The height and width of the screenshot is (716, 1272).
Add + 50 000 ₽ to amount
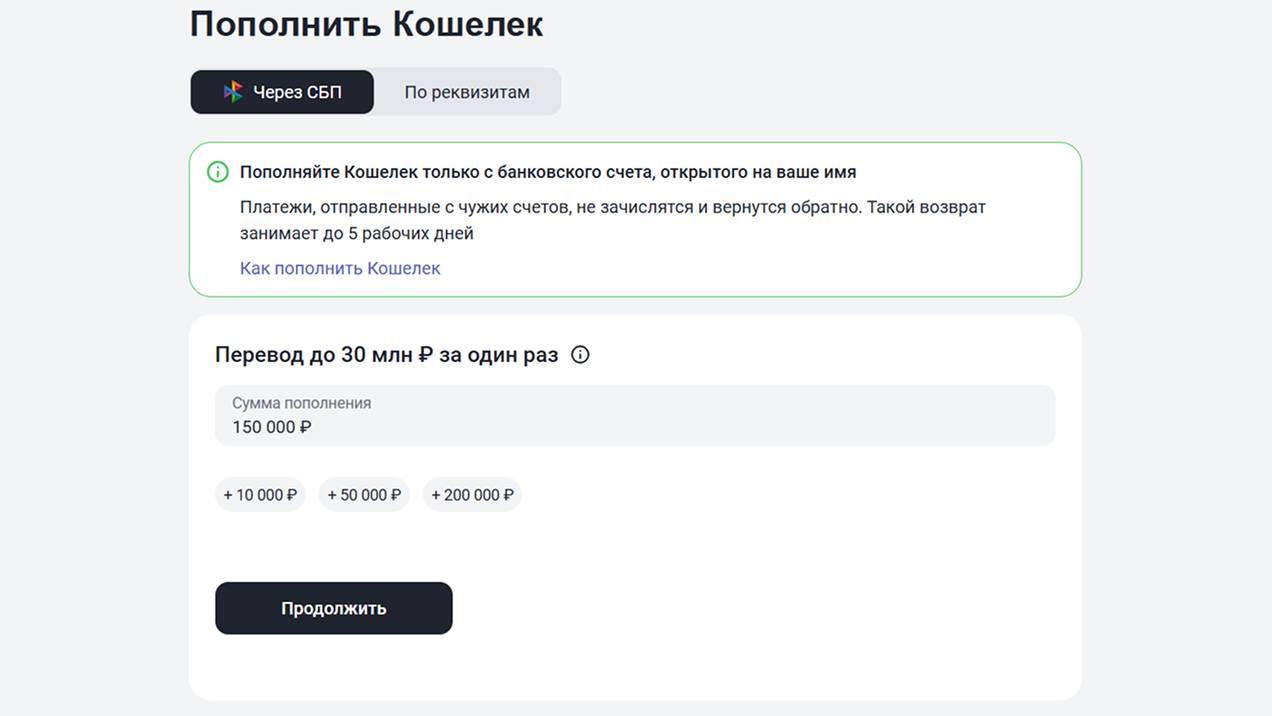[364, 494]
